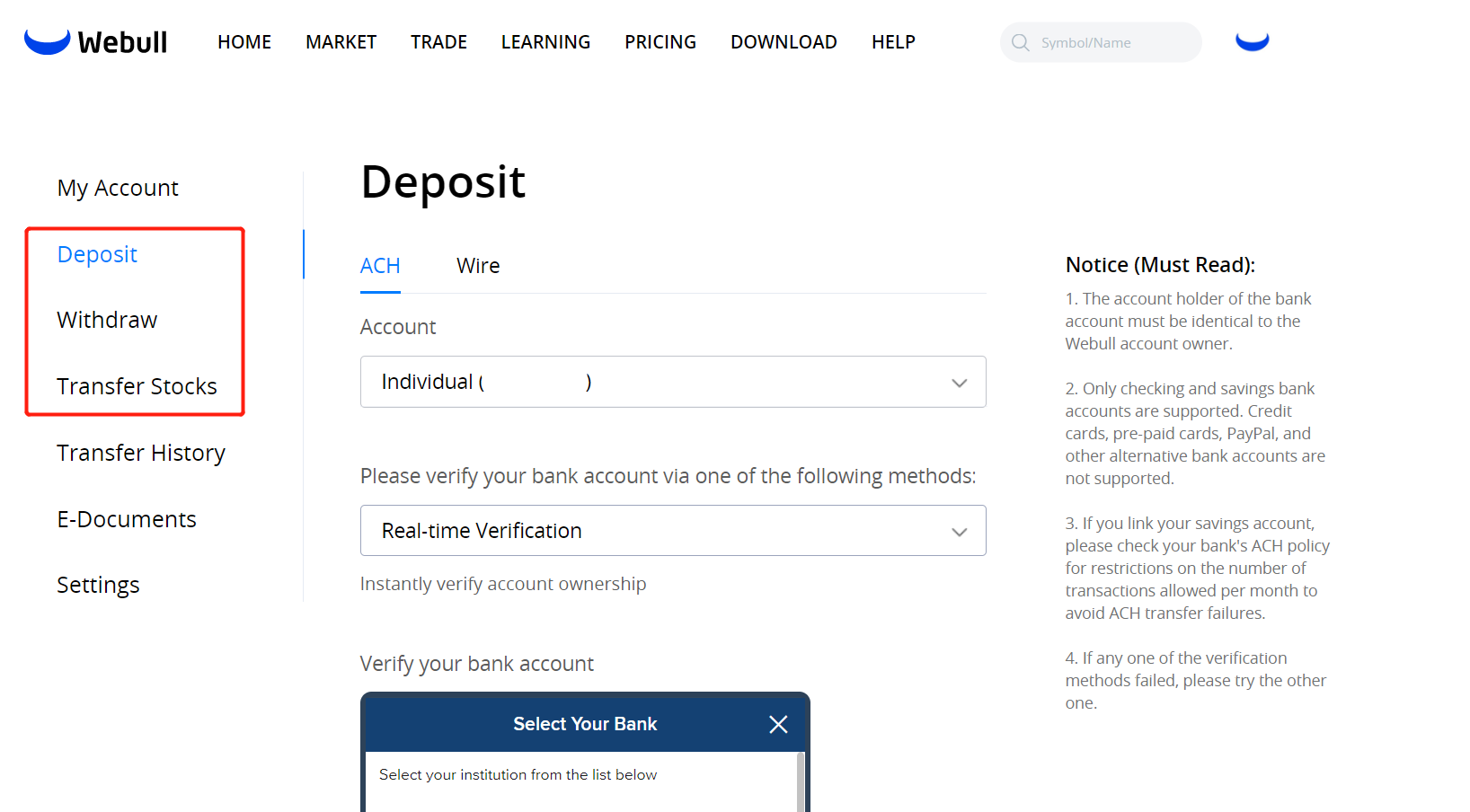1470x812 pixels.
Task: Open the DOWNLOAD menu item
Action: pyautogui.click(x=784, y=42)
